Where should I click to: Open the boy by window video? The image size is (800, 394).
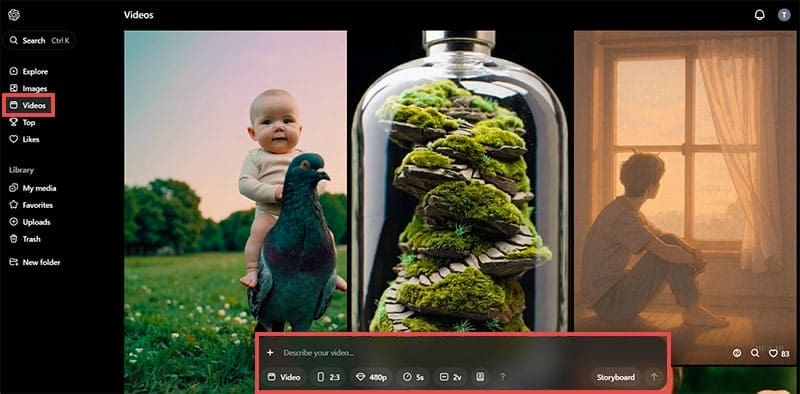[x=685, y=198]
